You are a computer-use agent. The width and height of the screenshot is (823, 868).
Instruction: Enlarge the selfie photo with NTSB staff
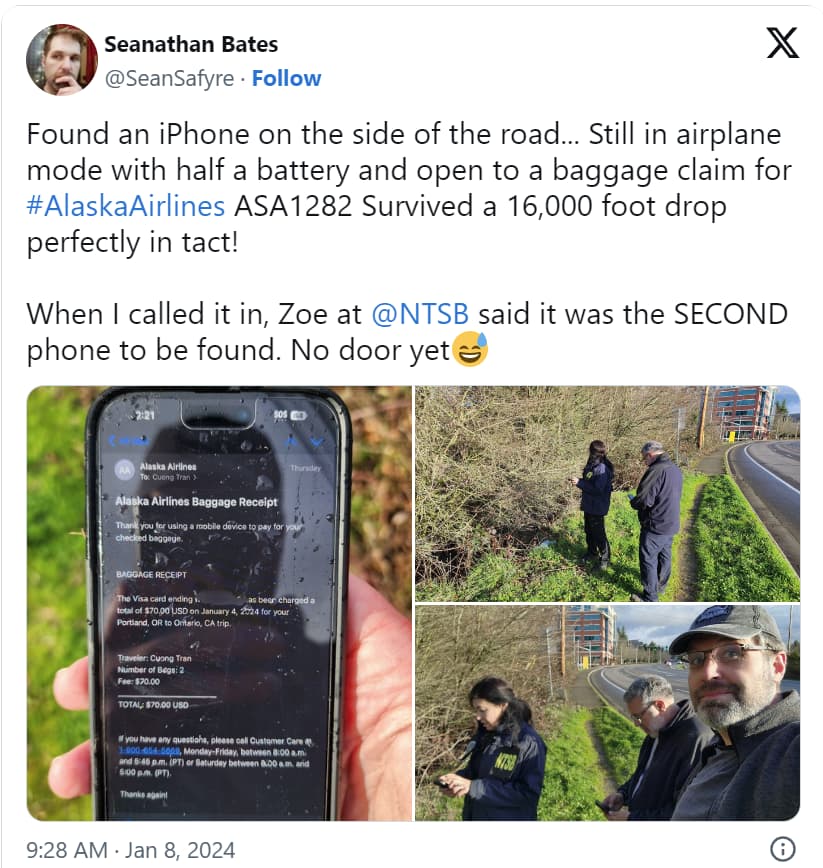pos(607,713)
